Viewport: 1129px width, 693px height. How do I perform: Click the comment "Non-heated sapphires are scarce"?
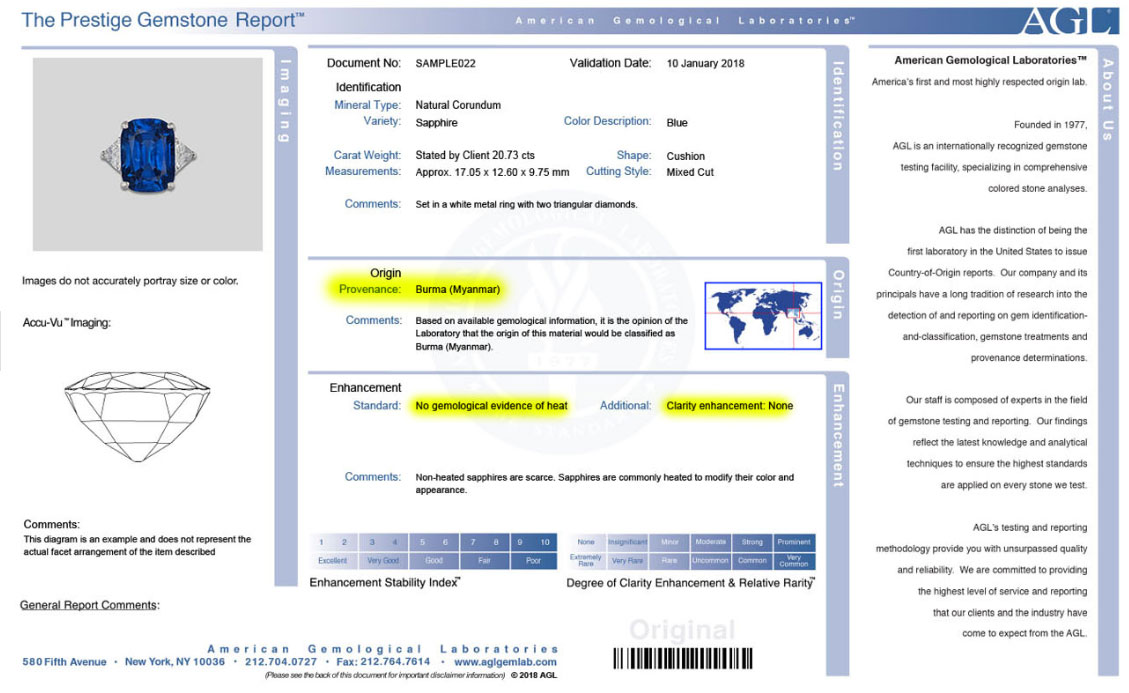tap(605, 483)
